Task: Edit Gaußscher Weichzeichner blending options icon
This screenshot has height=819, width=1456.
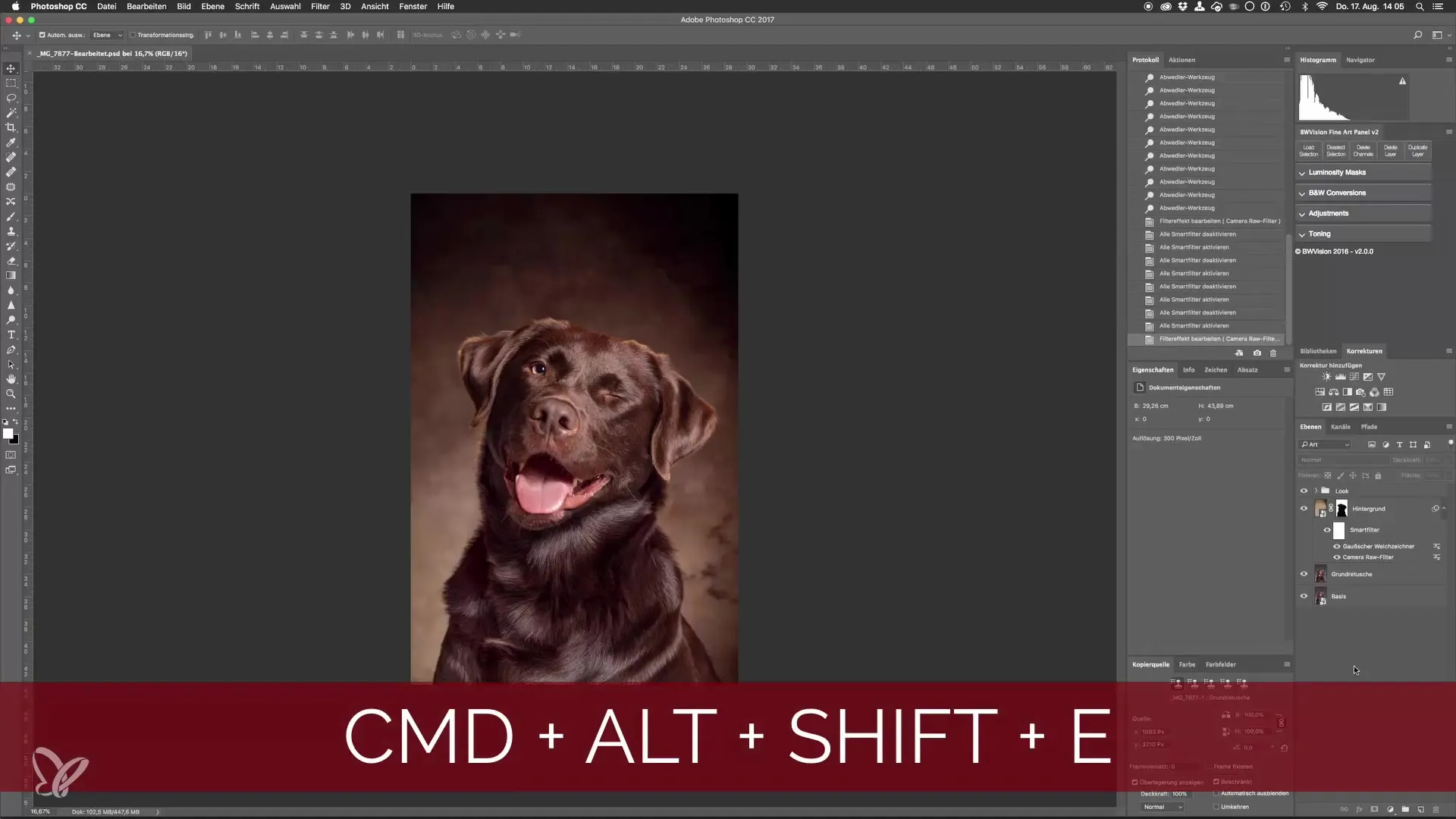Action: click(x=1436, y=546)
